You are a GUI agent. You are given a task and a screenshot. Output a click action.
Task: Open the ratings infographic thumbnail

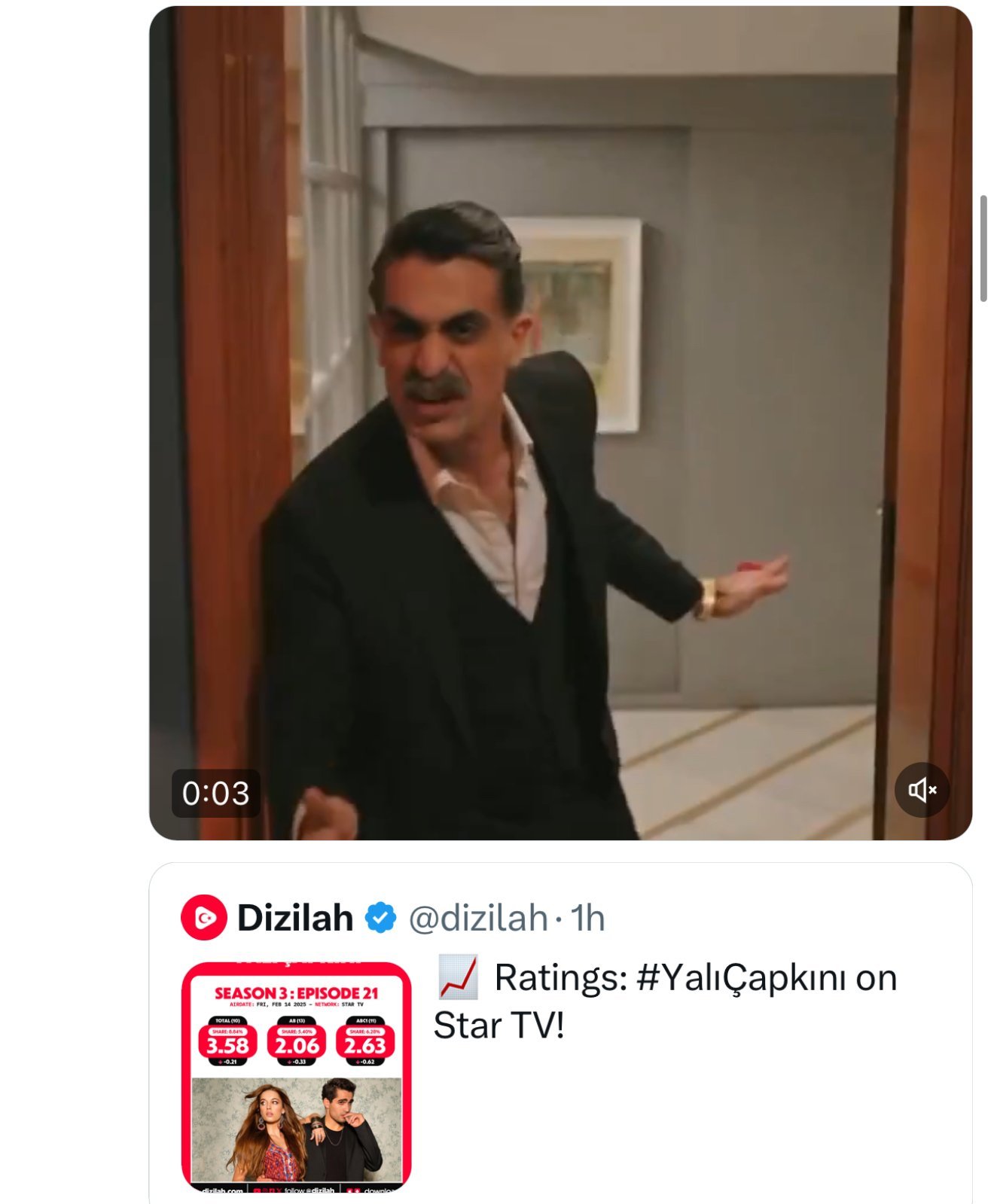click(x=296, y=1077)
